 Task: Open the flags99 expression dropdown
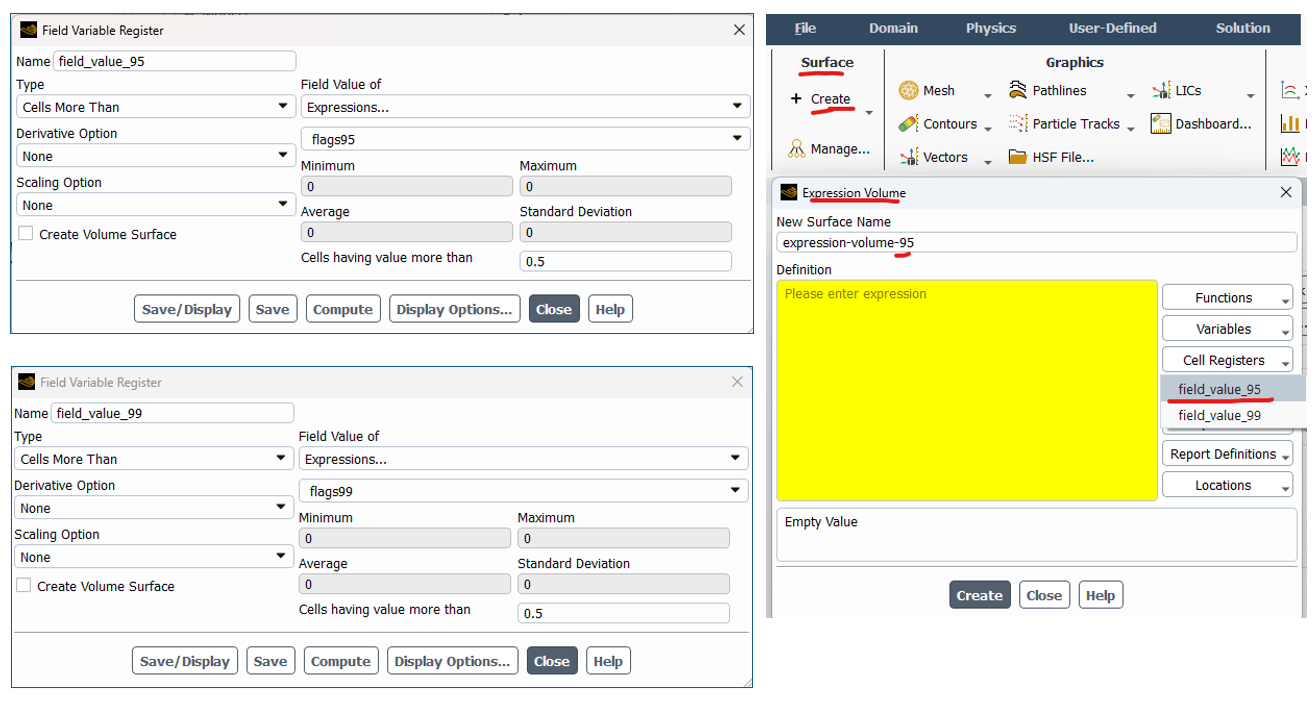[x=523, y=491]
